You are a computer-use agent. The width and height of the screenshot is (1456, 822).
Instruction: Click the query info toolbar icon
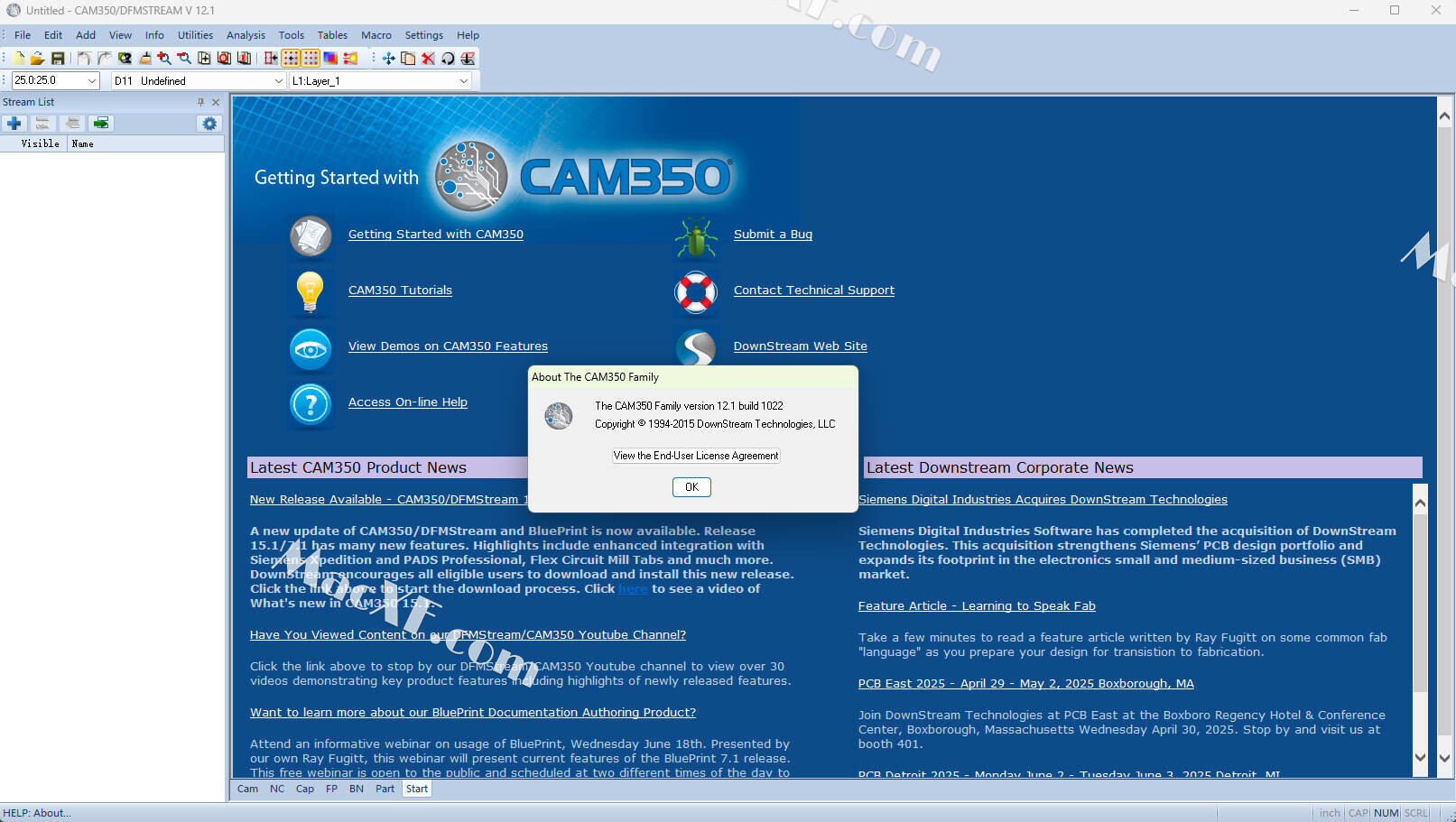(125, 58)
